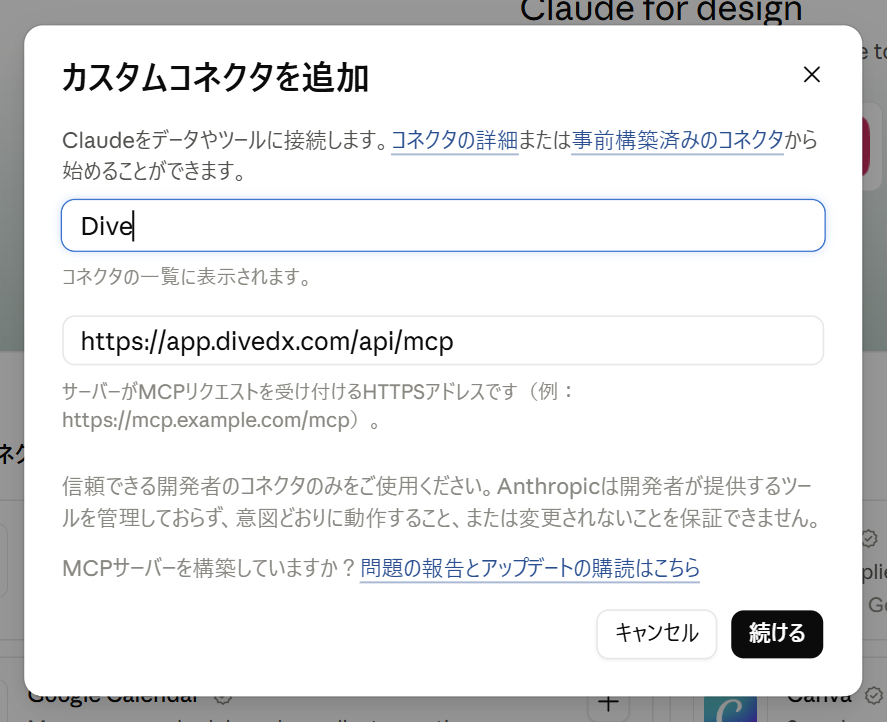Click the 信頼できる開発者のコネクタ warning text
Screen dimensions: 887x722
point(442,501)
